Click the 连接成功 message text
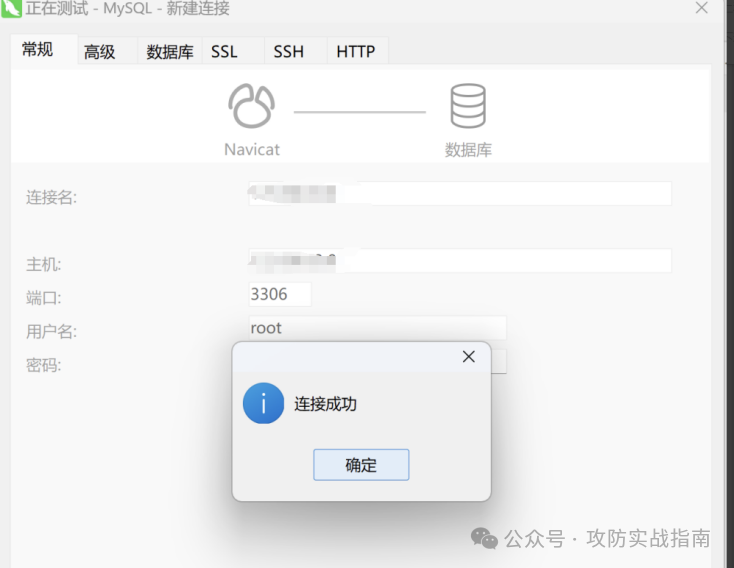Screen dimensions: 734x568 (x=325, y=404)
